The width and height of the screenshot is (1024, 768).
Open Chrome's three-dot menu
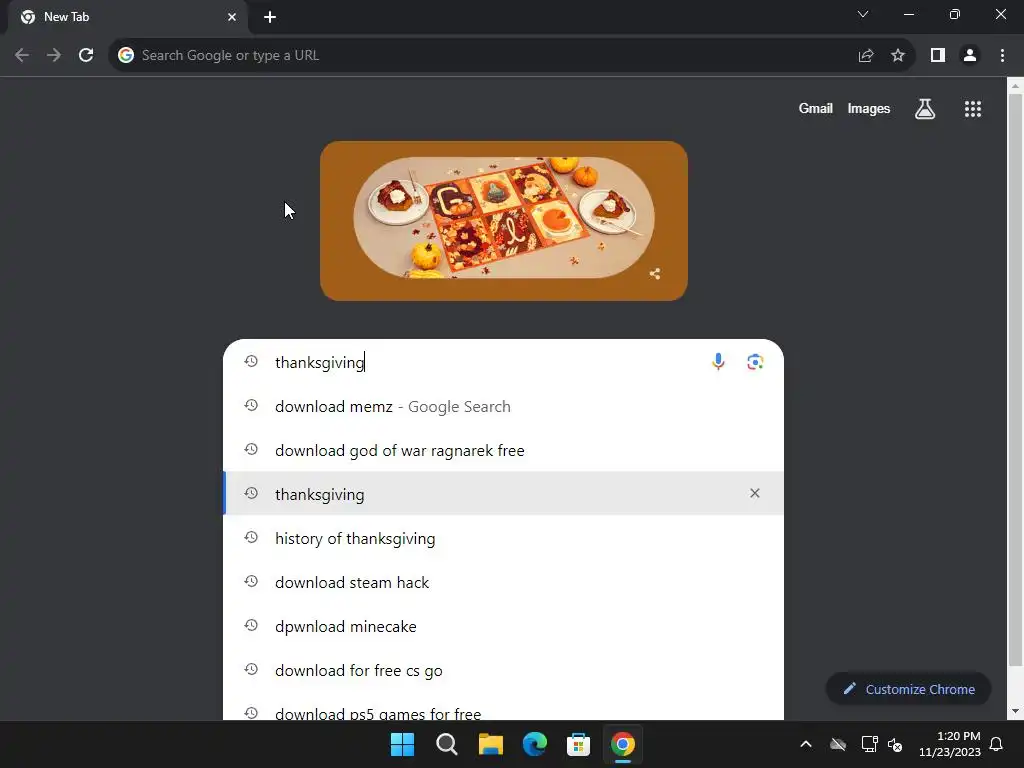click(1002, 56)
